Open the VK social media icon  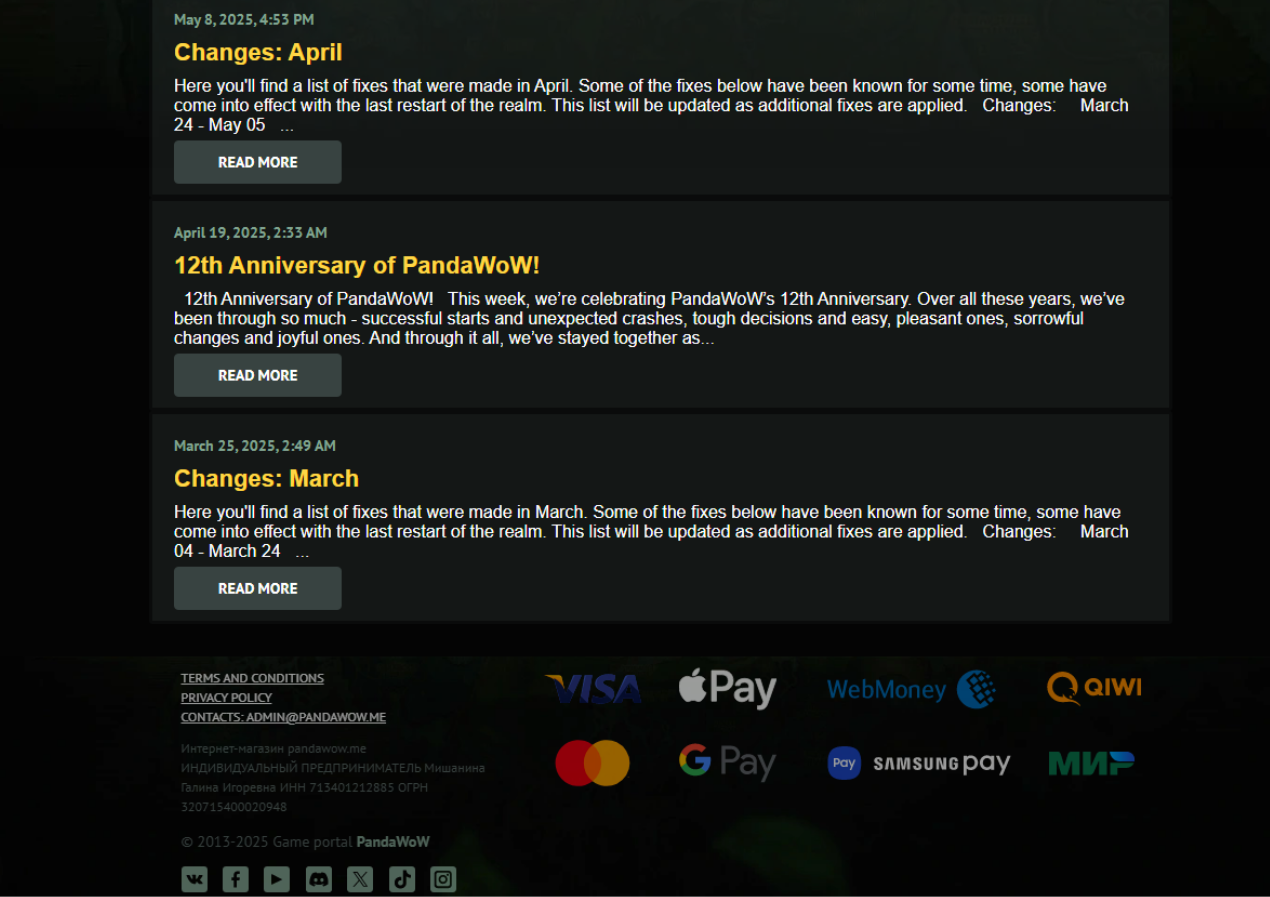tap(194, 879)
